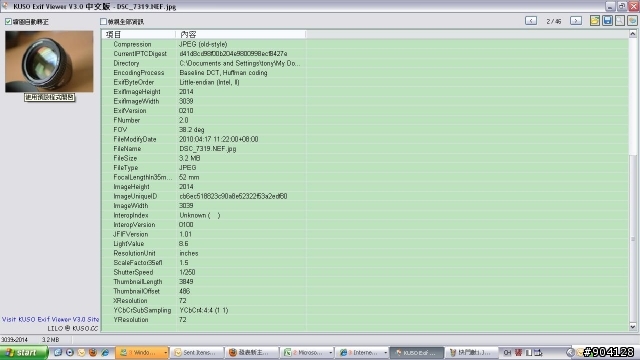The image size is (640, 360).
Task: Select the ExifVersion row
Action: pos(365,111)
